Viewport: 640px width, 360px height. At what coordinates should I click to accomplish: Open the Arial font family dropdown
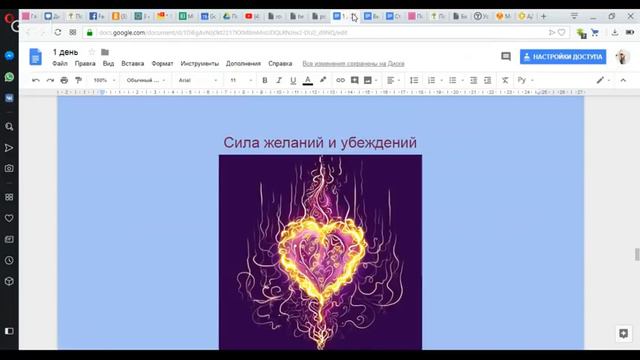(198, 80)
